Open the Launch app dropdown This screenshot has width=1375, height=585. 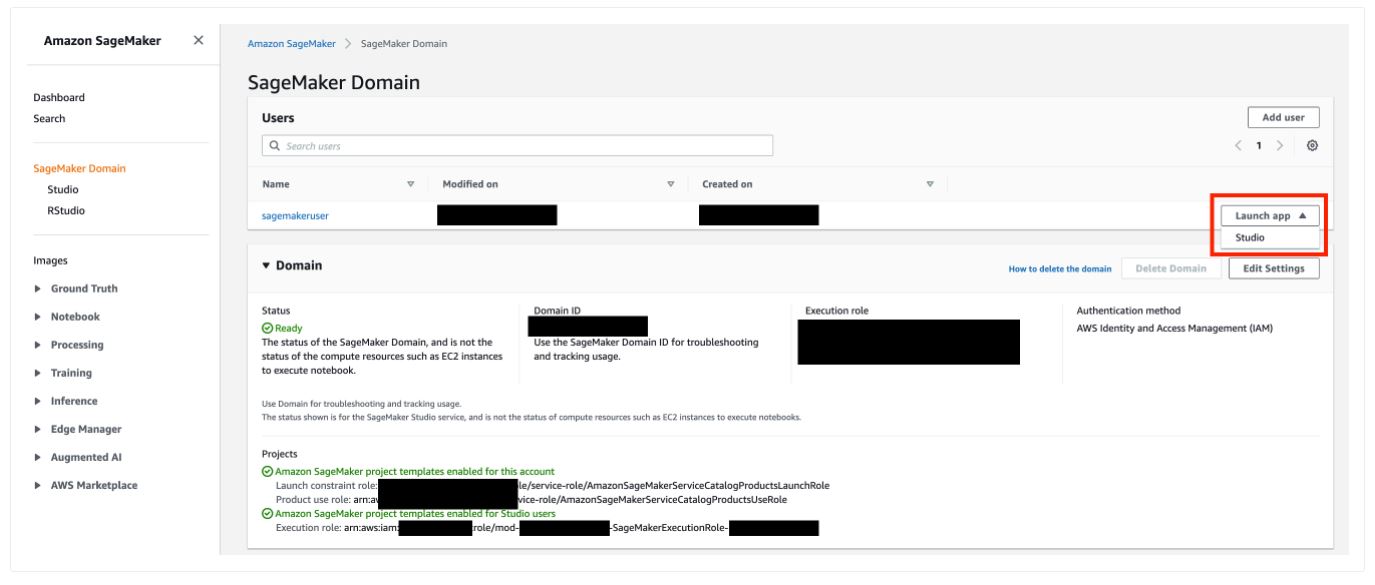(1269, 215)
